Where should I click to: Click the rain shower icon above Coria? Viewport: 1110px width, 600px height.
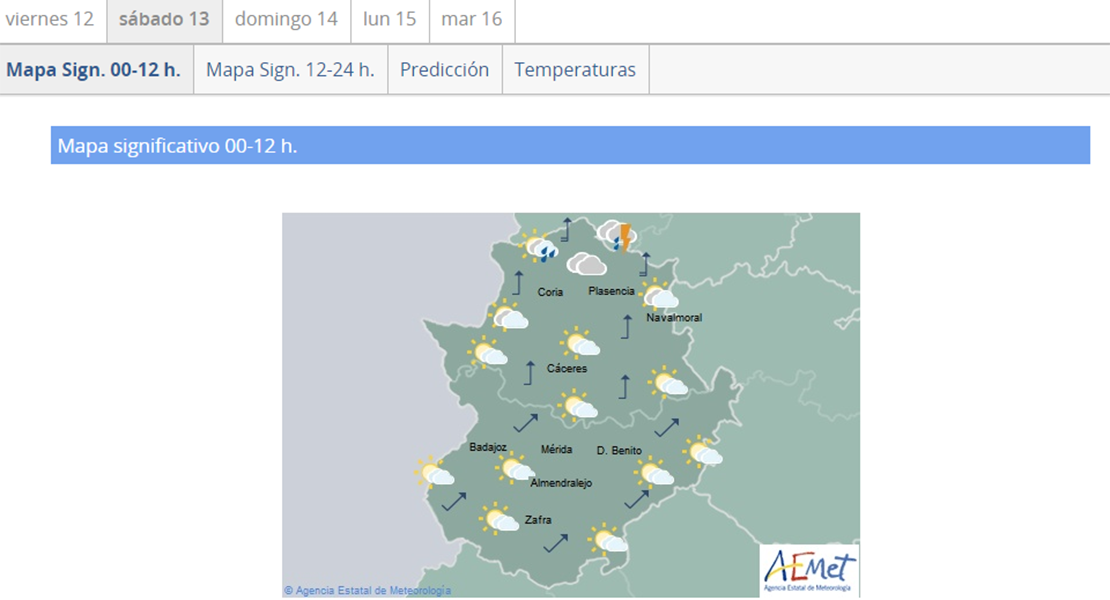[x=541, y=246]
